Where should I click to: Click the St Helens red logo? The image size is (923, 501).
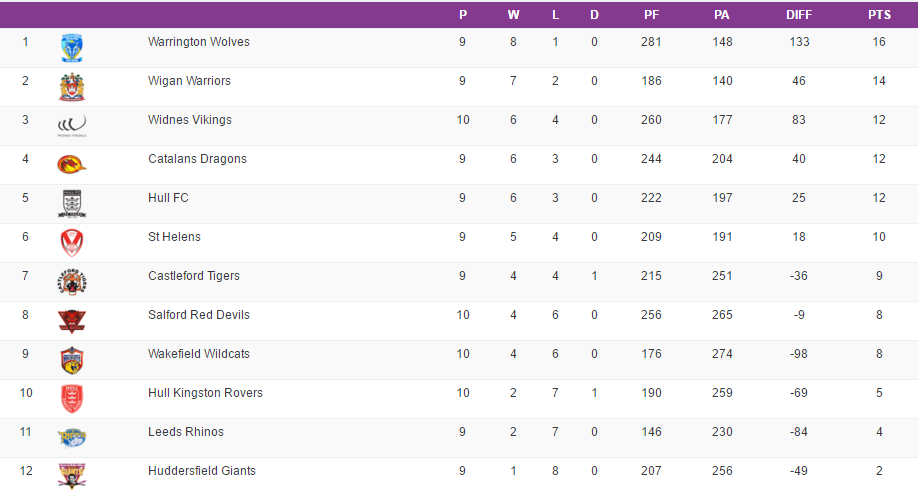pos(72,242)
